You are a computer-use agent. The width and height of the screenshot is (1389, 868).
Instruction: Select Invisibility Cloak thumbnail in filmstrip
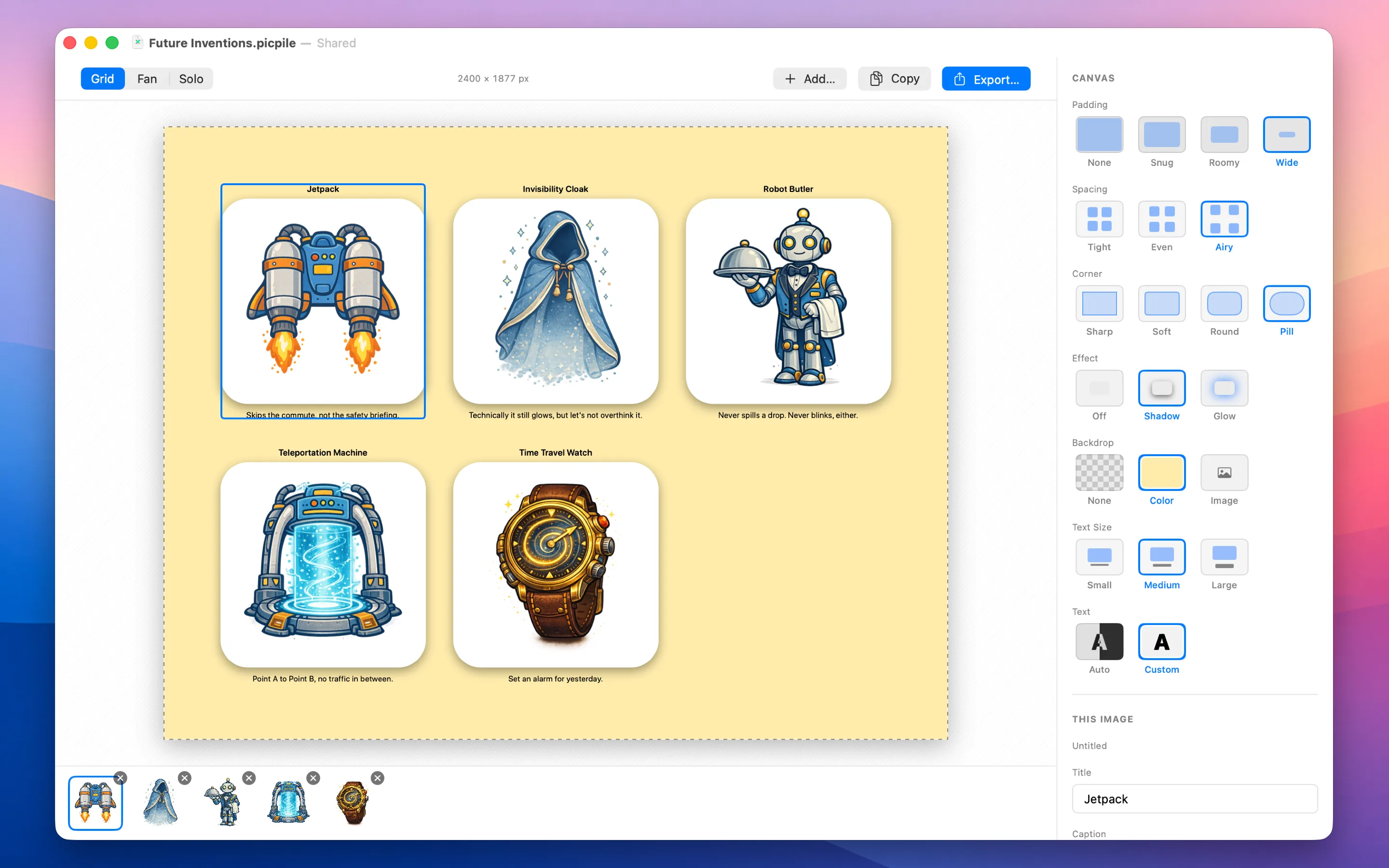160,803
